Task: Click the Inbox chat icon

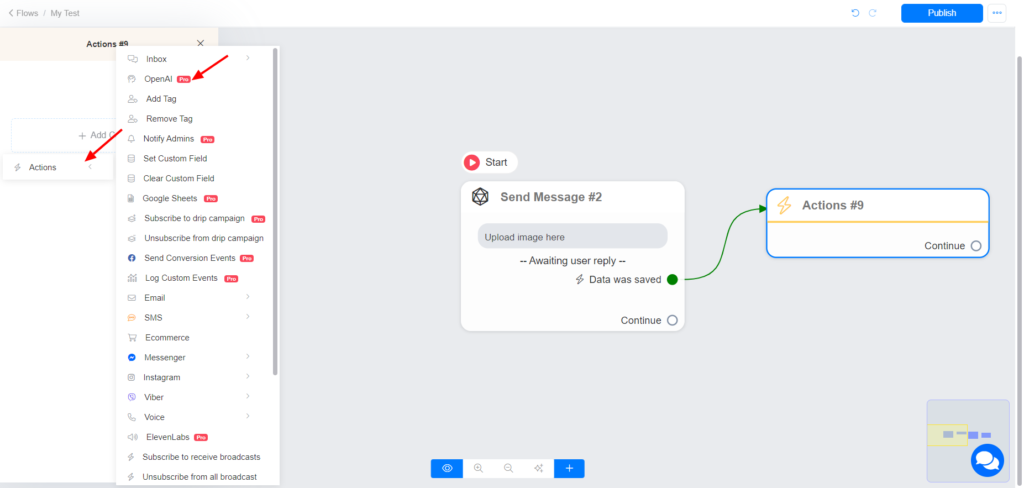Action: click(133, 59)
